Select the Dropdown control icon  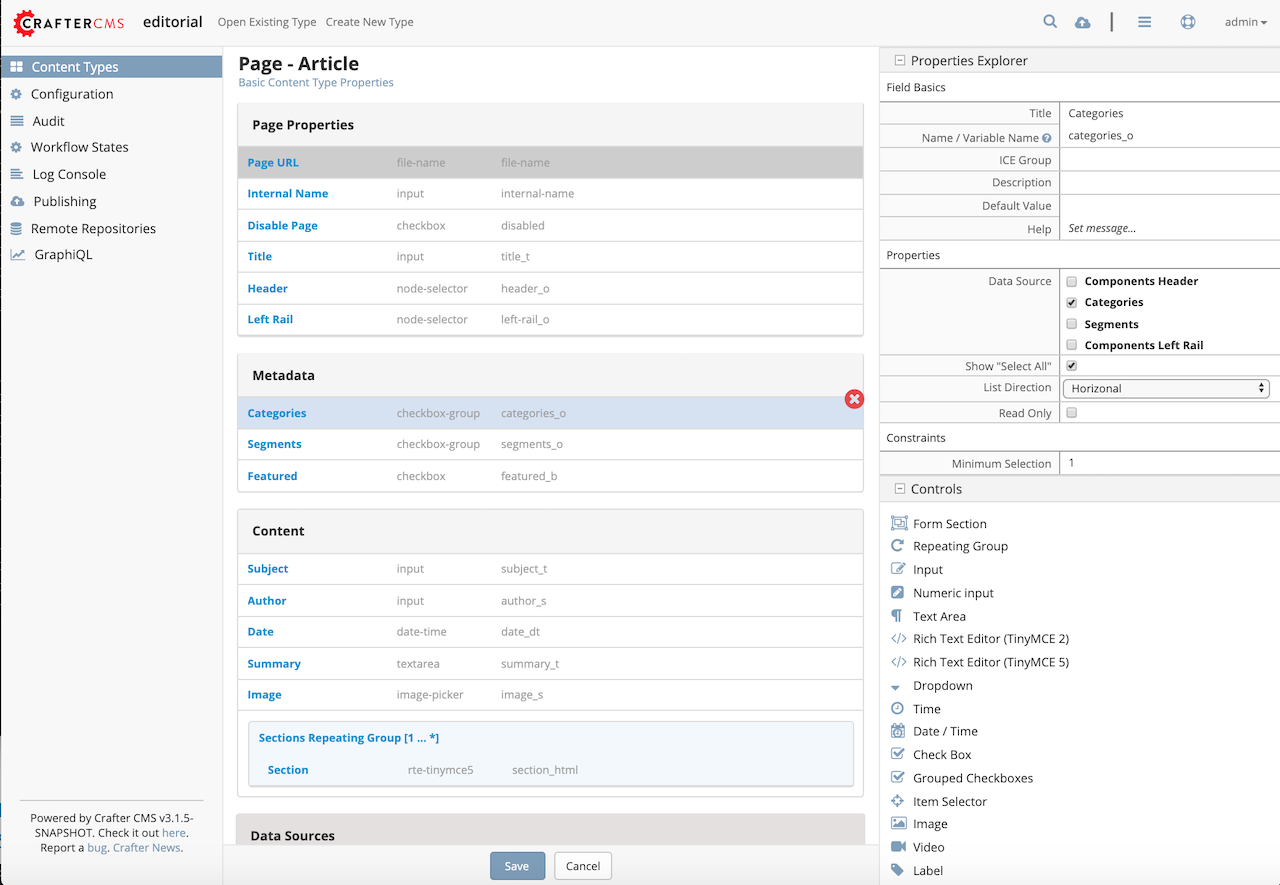(x=896, y=687)
